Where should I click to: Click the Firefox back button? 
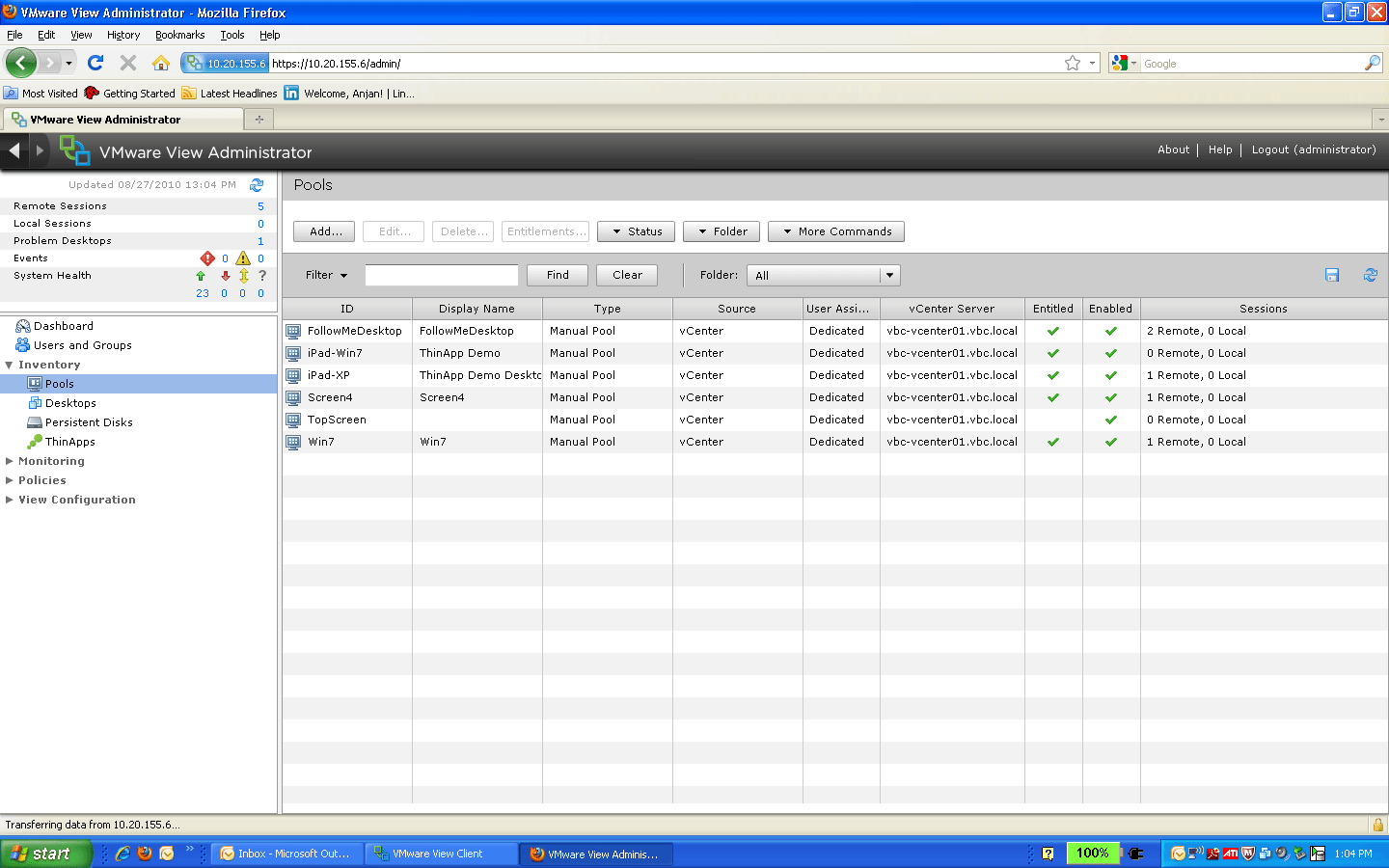pyautogui.click(x=21, y=63)
